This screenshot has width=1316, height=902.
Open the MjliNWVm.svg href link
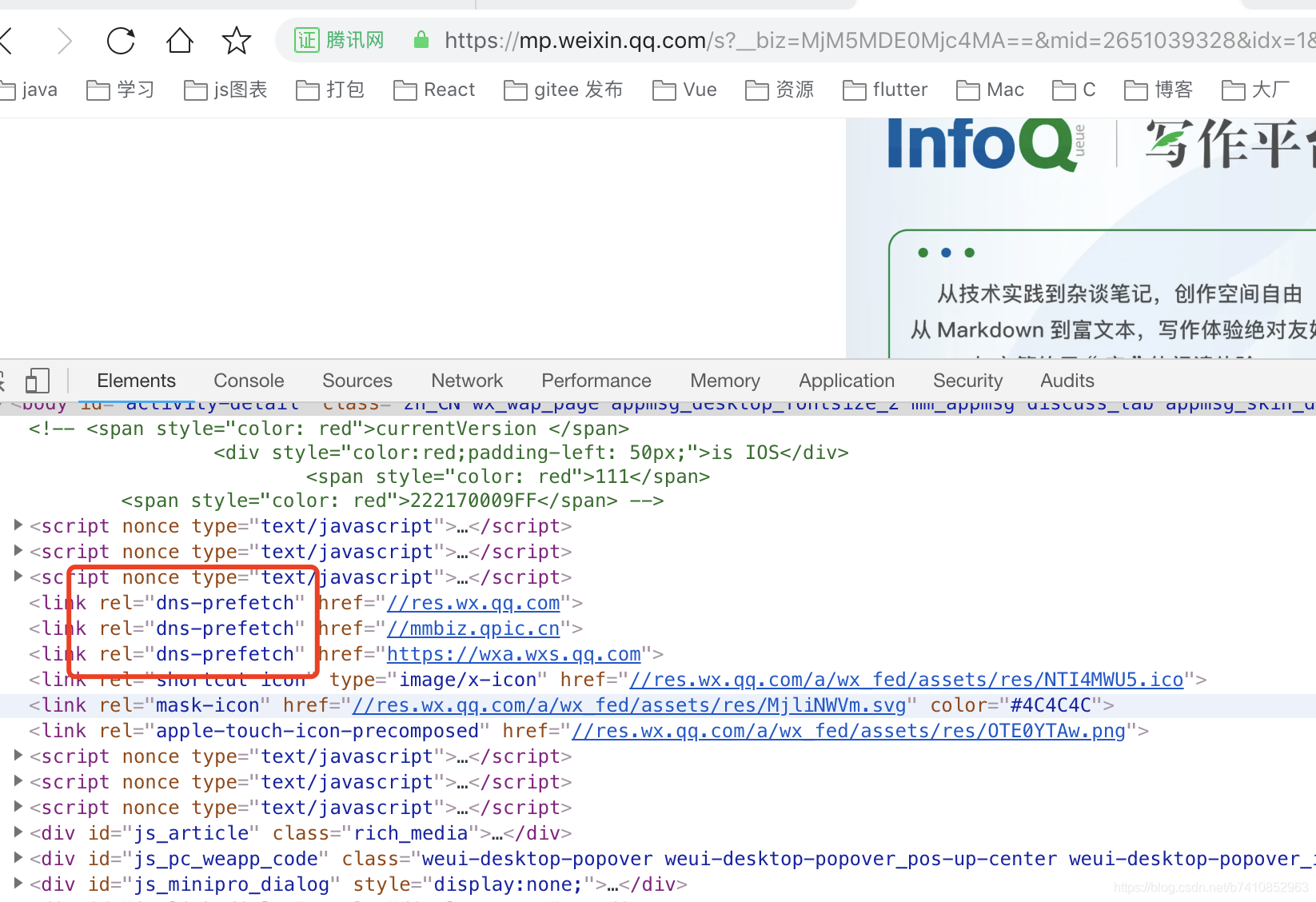coord(629,705)
